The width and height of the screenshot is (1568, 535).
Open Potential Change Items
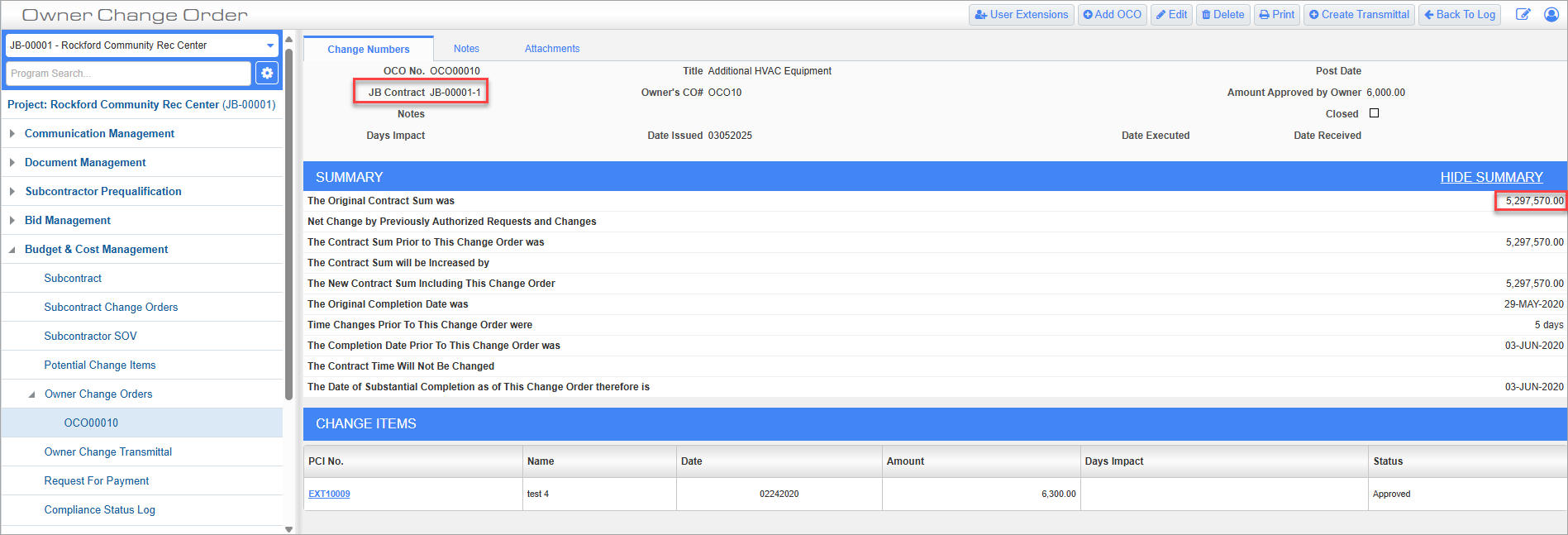click(x=100, y=365)
